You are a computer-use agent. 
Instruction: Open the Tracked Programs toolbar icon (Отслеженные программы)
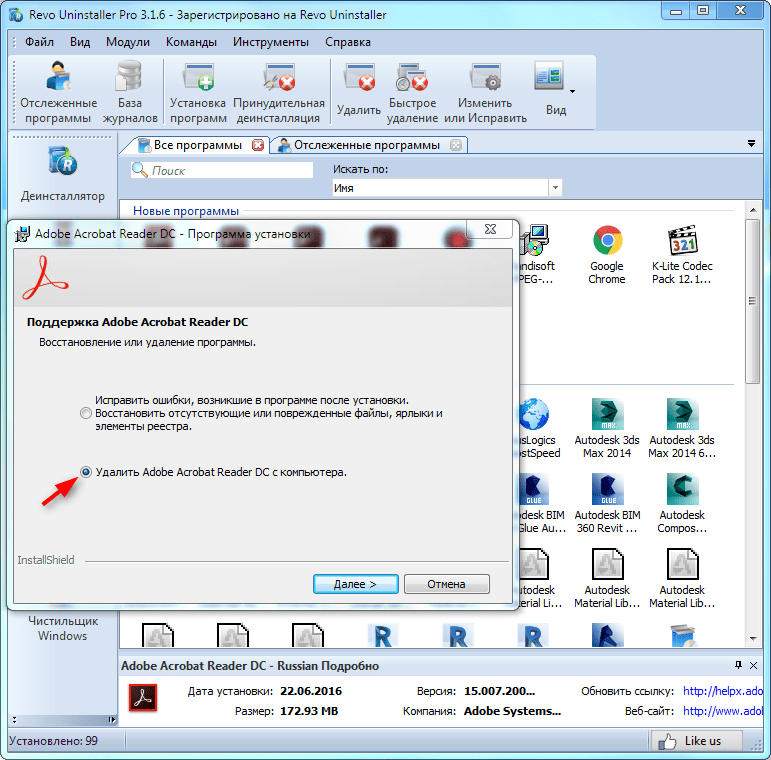[59, 92]
